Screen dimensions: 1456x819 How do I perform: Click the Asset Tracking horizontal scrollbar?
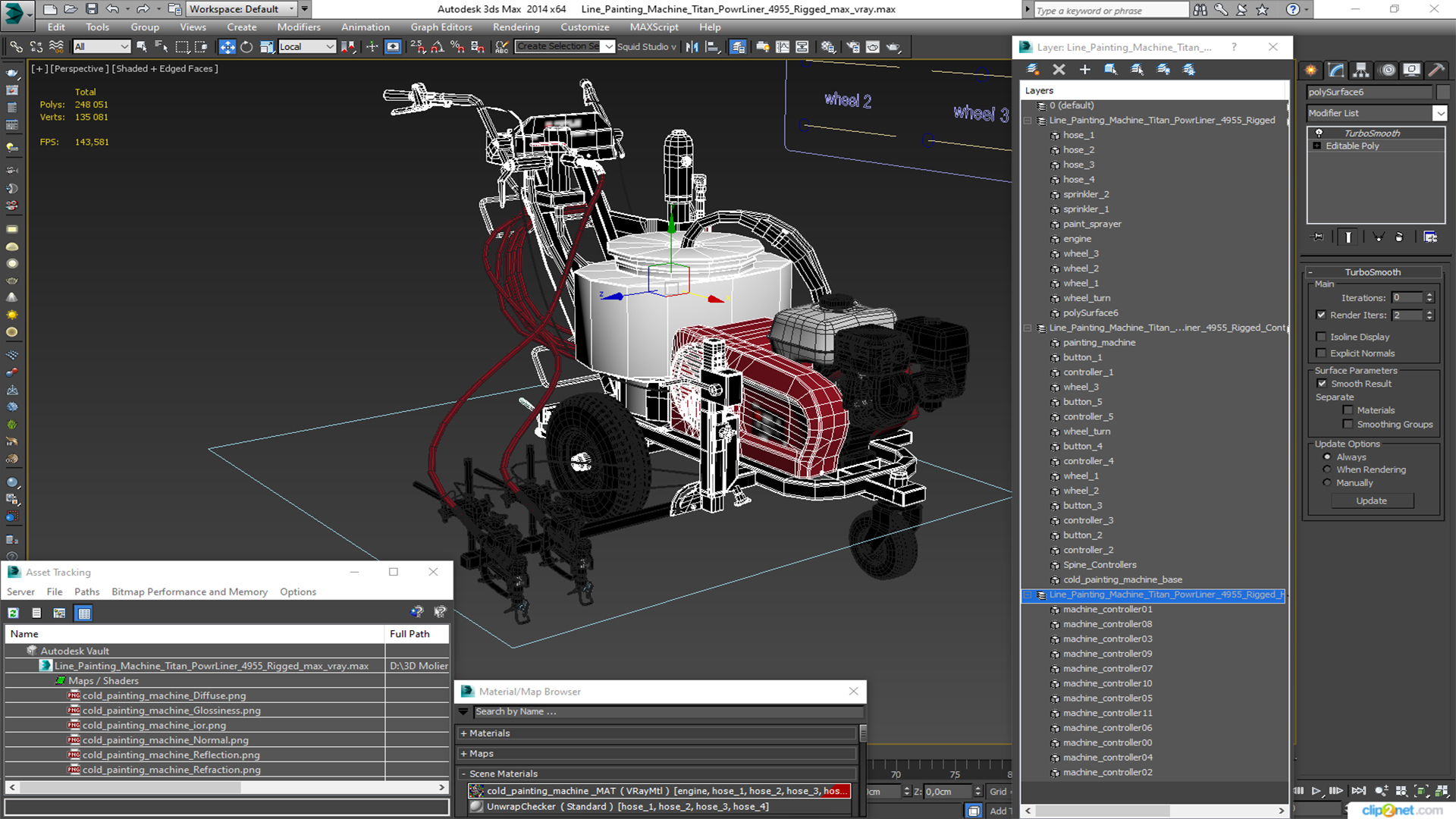(227, 788)
